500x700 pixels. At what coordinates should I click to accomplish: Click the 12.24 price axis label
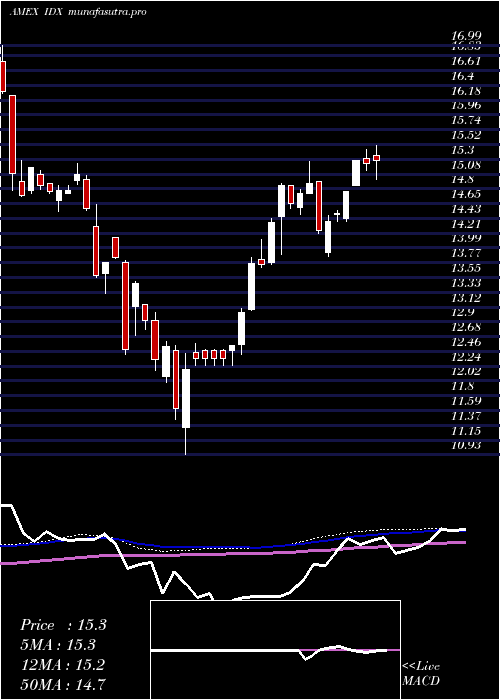coord(466,357)
